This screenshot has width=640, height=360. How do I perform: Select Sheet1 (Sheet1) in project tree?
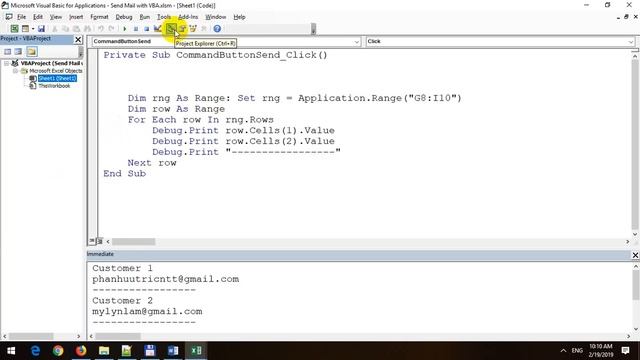(x=57, y=78)
